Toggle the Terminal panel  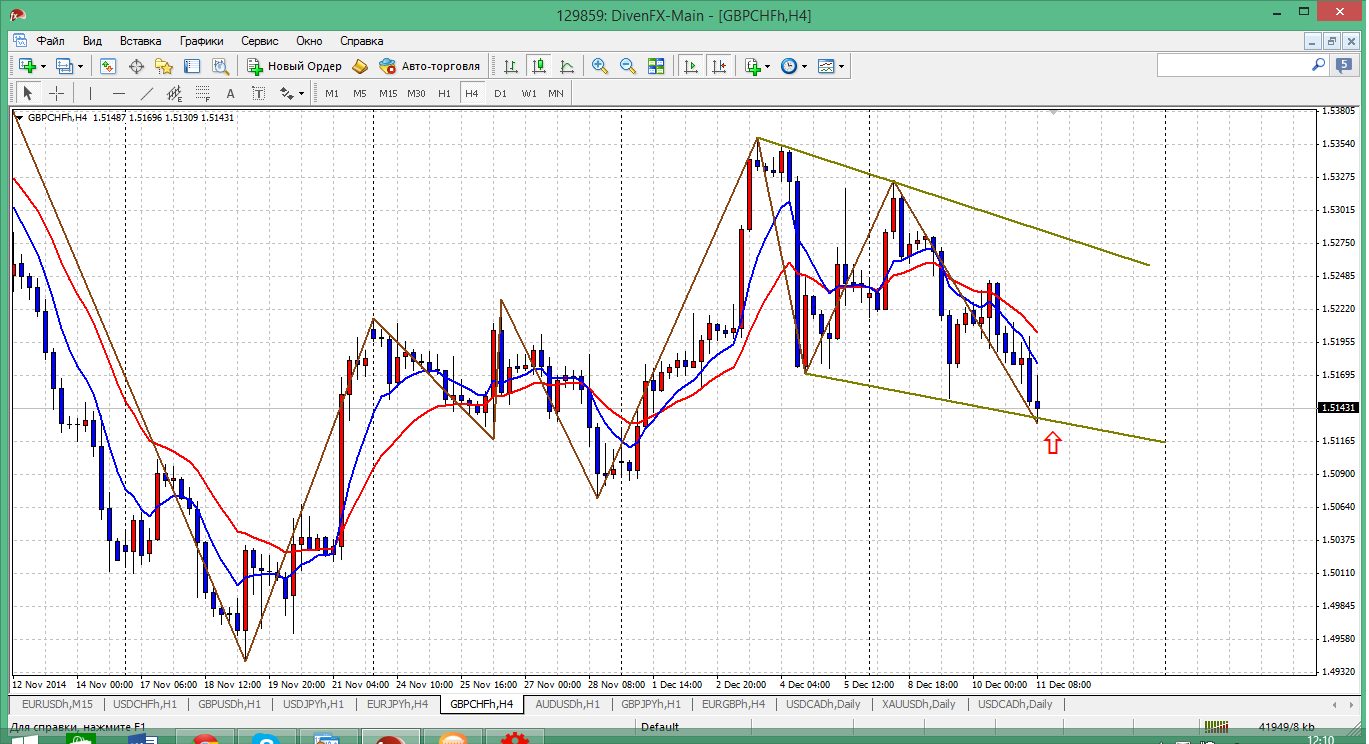point(192,66)
